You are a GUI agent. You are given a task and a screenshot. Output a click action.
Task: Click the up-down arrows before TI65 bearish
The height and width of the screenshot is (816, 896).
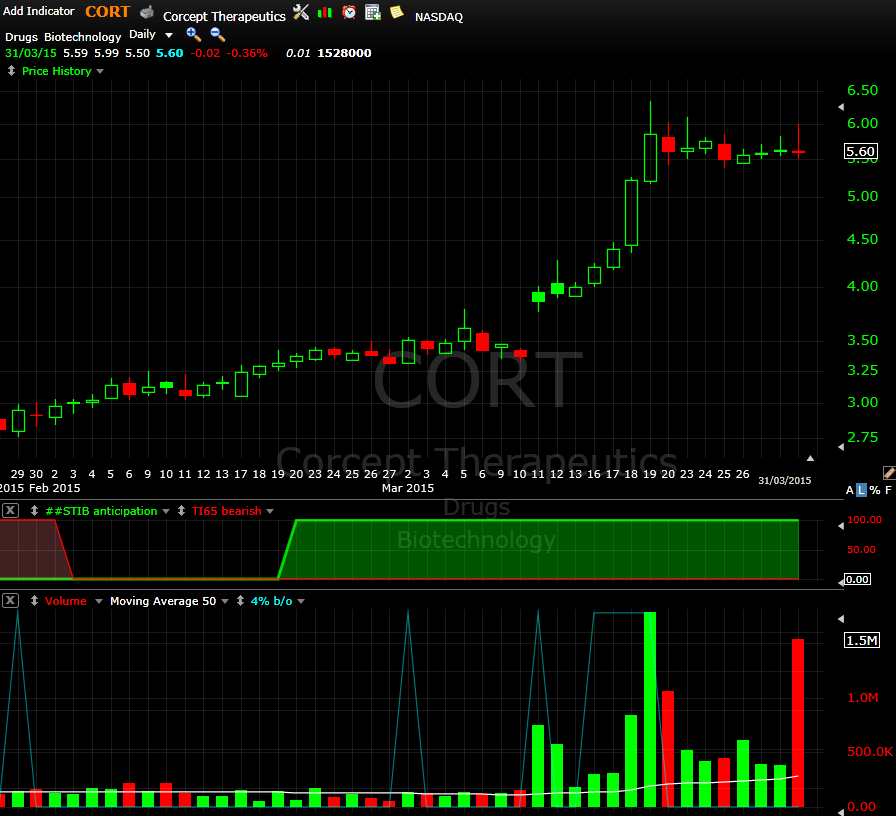tap(181, 510)
